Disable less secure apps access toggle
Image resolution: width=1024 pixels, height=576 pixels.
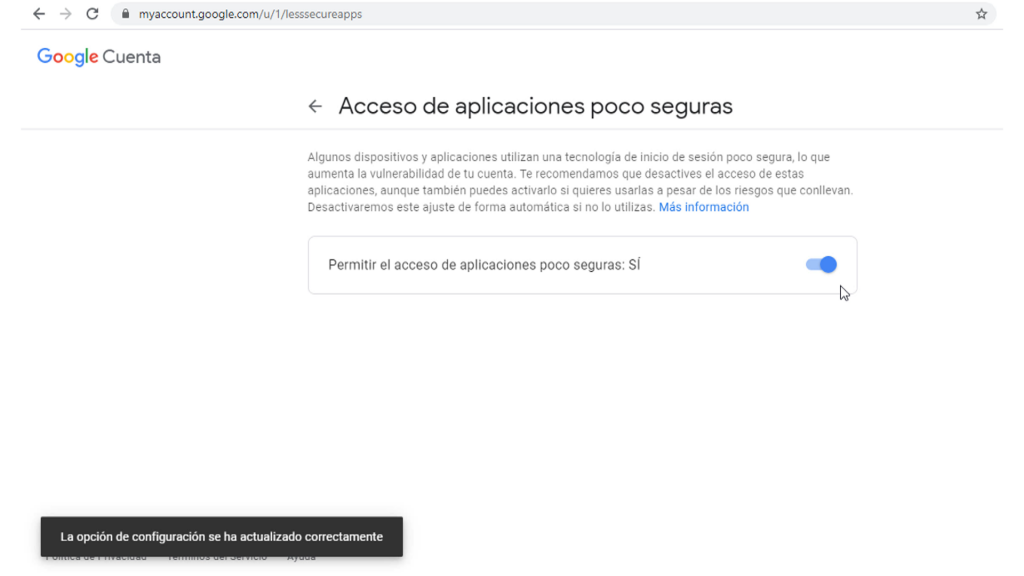[x=821, y=265]
